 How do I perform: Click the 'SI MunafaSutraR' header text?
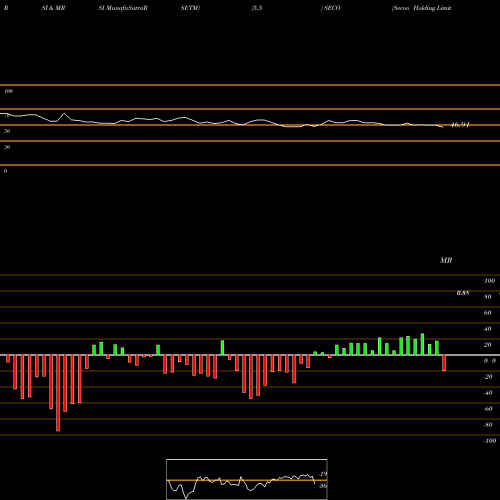pos(123,8)
